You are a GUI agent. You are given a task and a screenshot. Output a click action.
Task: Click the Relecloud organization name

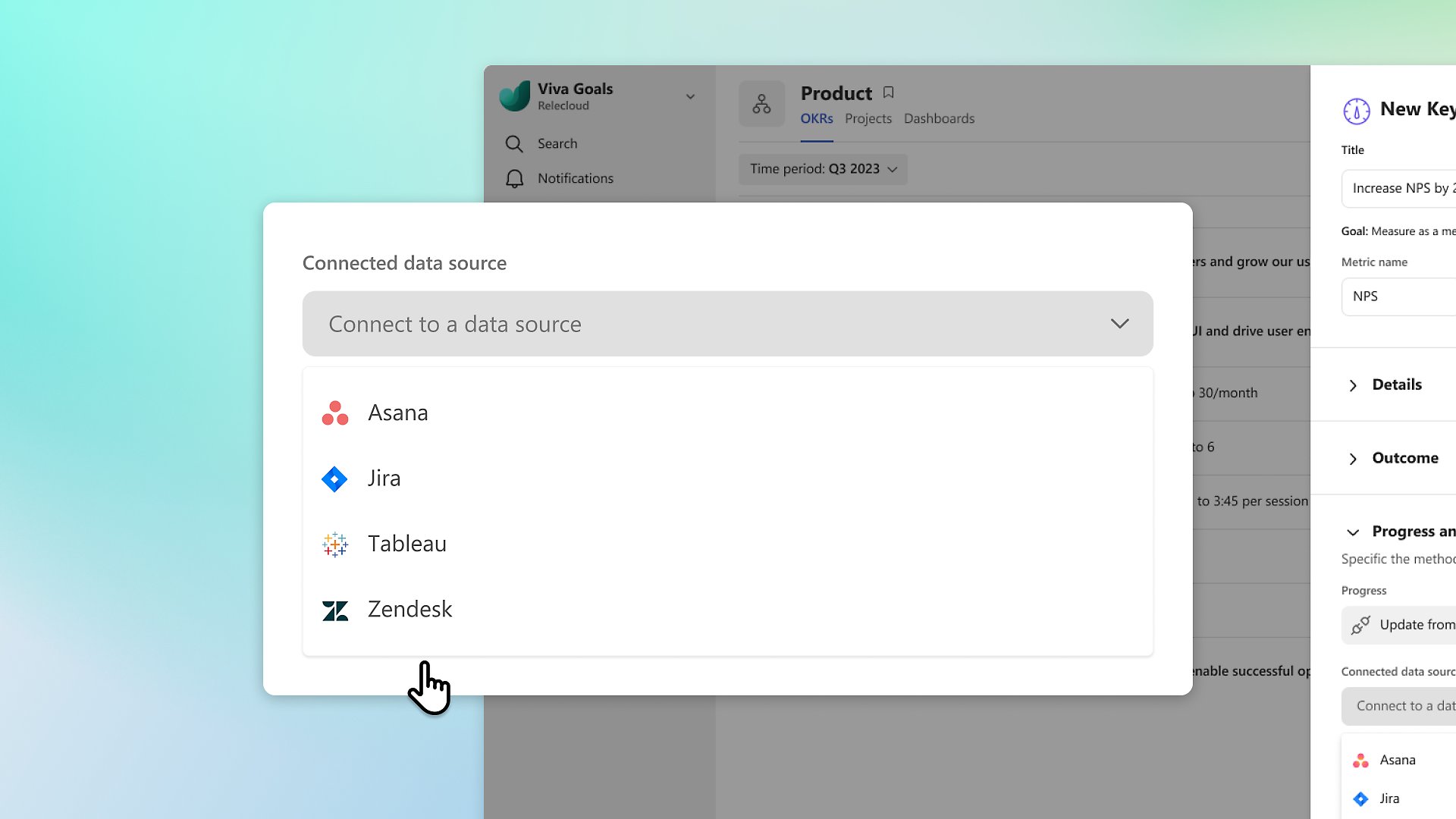pos(563,106)
